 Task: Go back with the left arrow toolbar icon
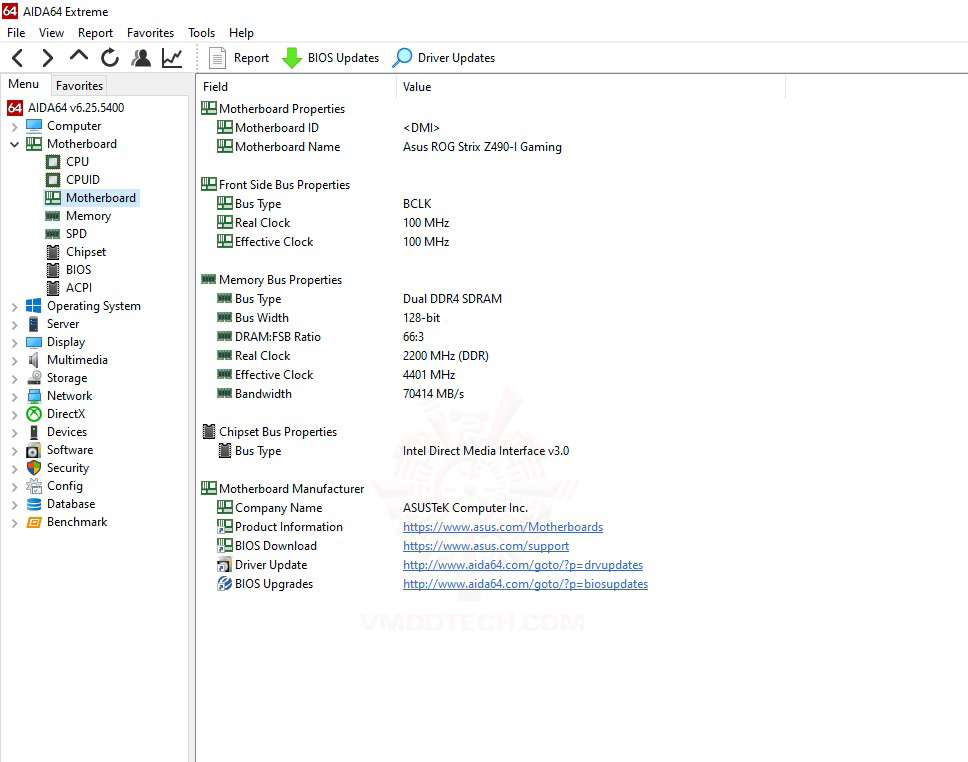(x=18, y=58)
